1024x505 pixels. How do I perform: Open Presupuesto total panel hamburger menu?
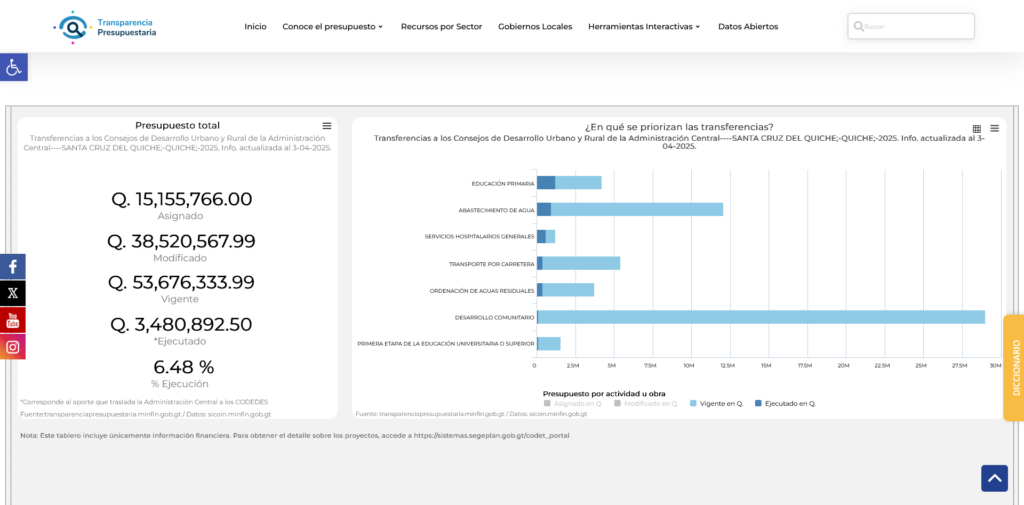coord(327,126)
